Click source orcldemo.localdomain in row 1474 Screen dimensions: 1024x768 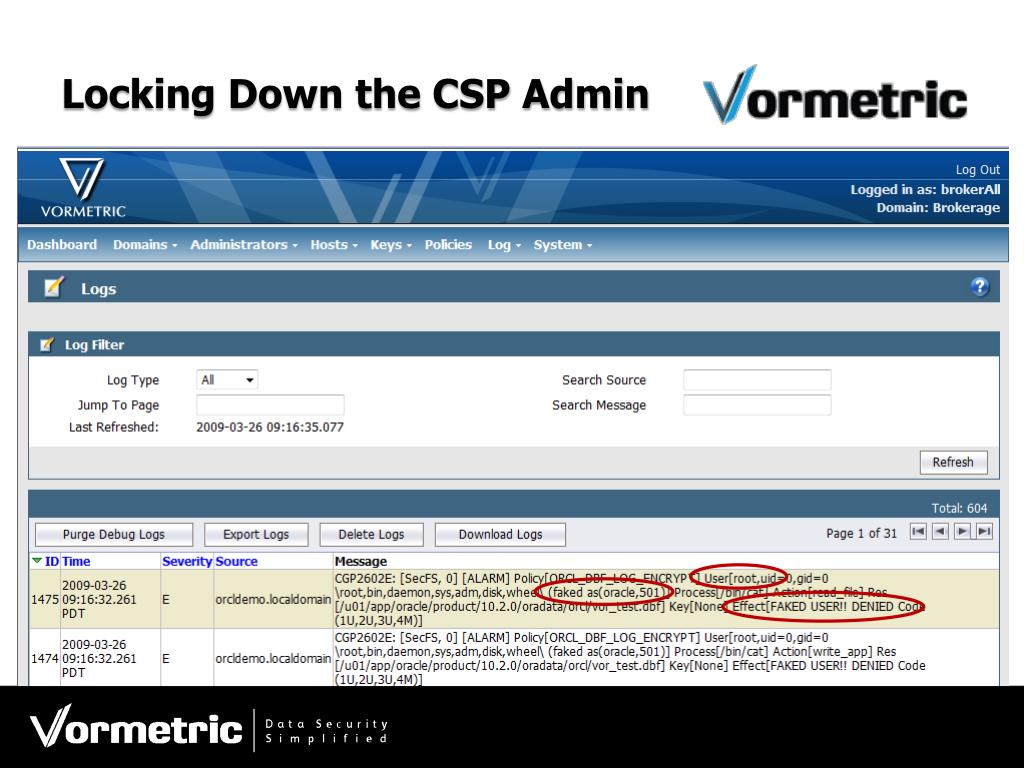(273, 658)
